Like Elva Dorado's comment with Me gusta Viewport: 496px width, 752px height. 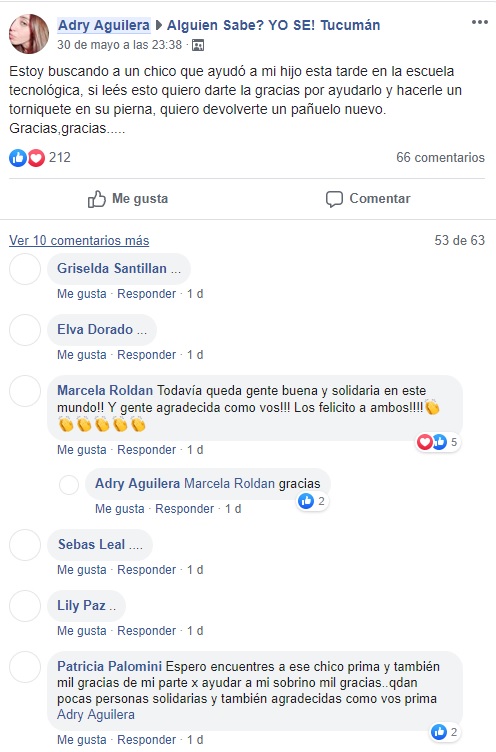[x=82, y=354]
